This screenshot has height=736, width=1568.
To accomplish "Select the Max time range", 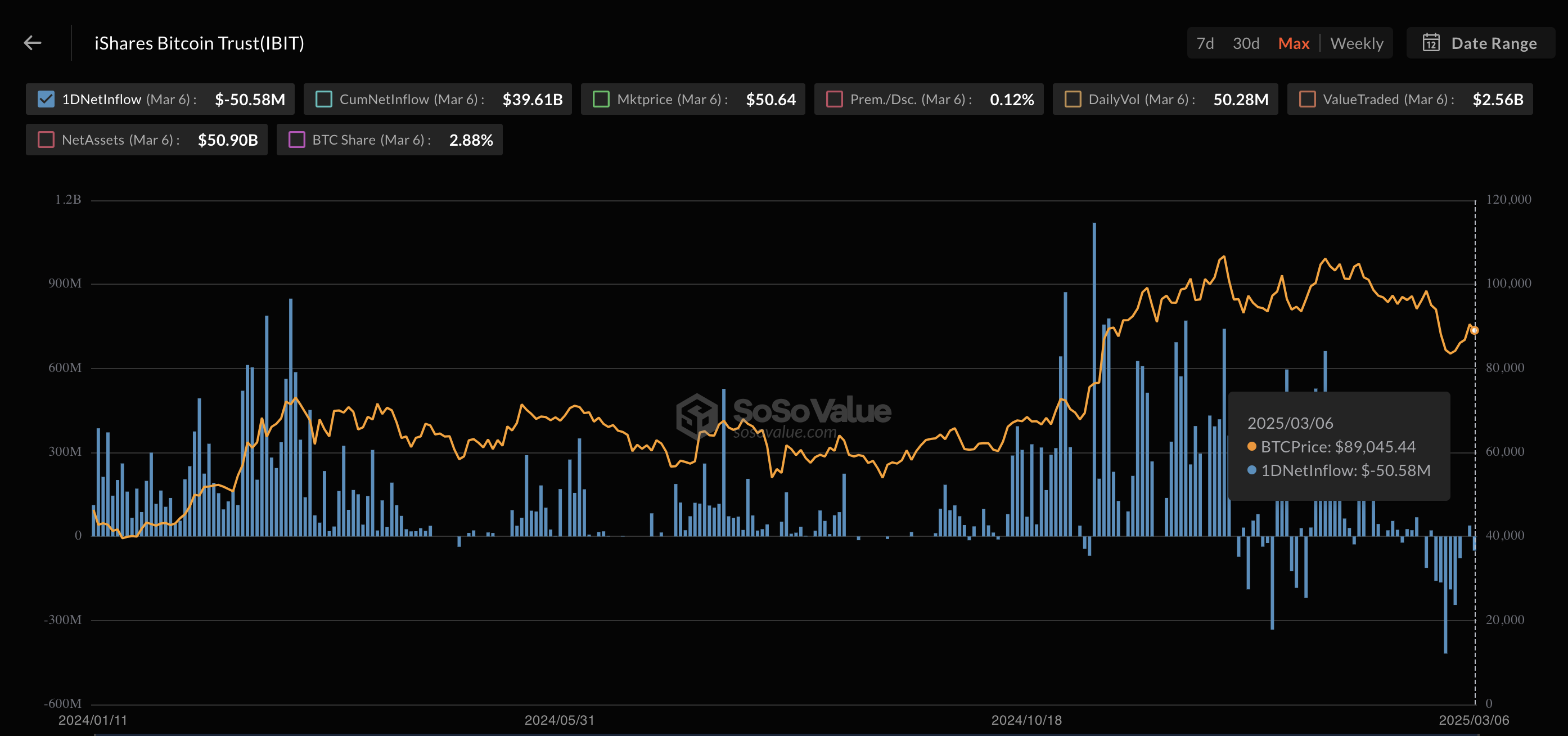I will click(x=1294, y=43).
